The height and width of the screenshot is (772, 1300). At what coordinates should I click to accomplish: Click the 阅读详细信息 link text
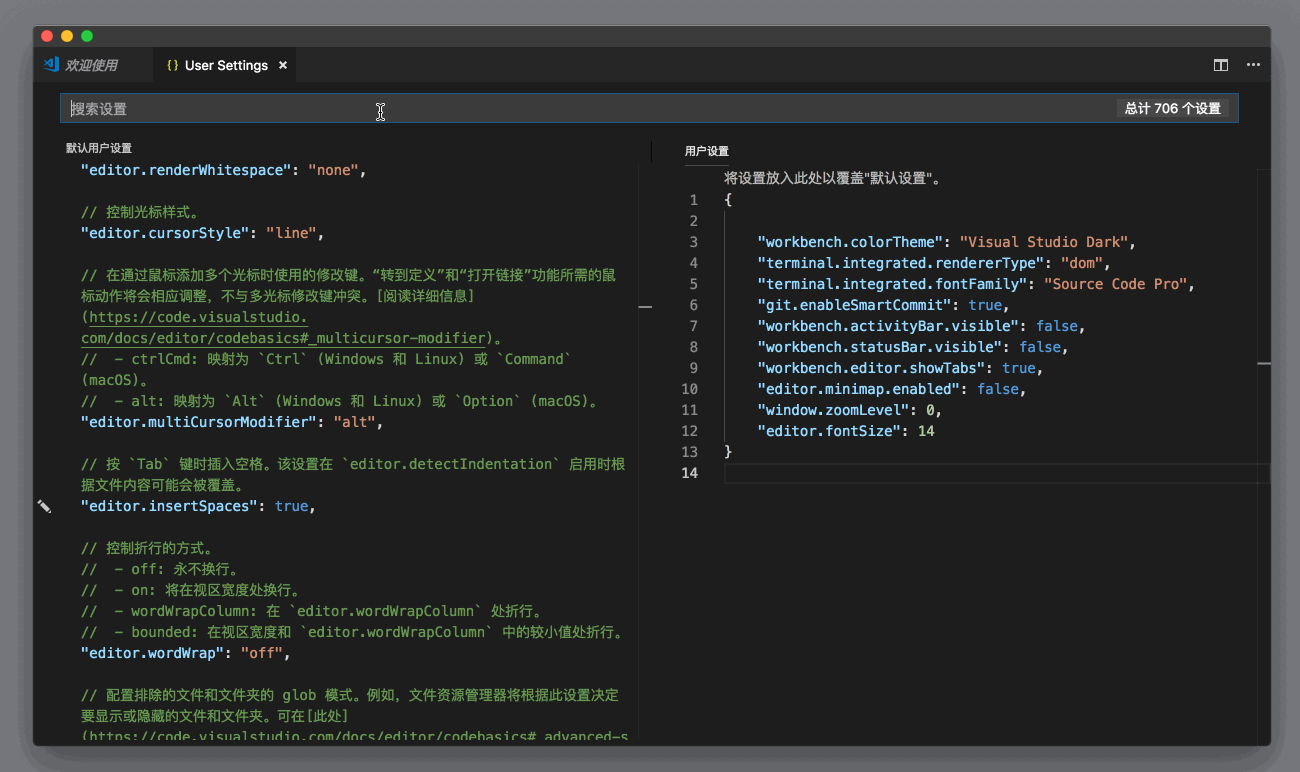pyautogui.click(x=426, y=297)
